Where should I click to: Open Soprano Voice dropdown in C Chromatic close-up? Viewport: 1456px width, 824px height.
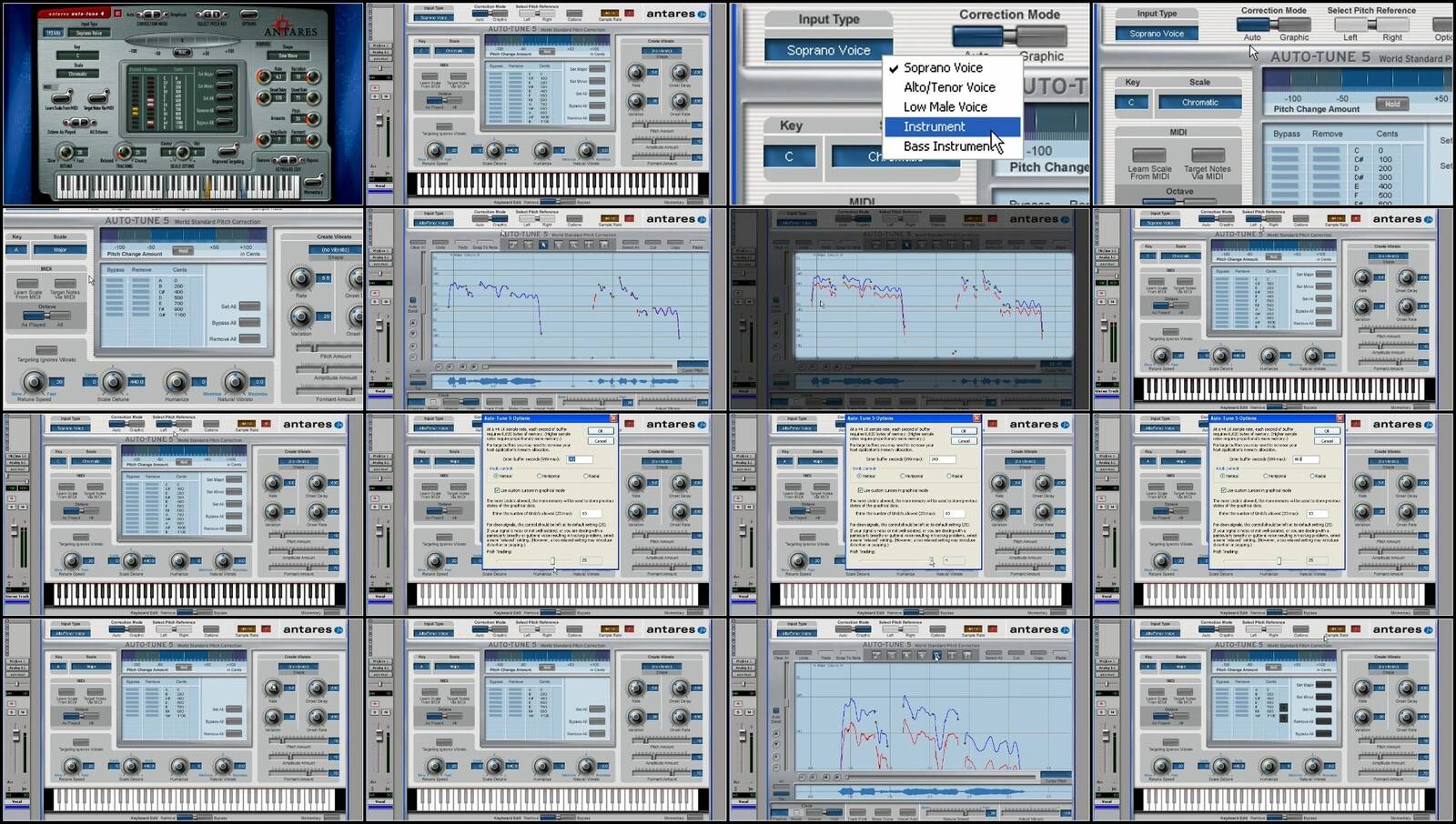(x=1157, y=34)
